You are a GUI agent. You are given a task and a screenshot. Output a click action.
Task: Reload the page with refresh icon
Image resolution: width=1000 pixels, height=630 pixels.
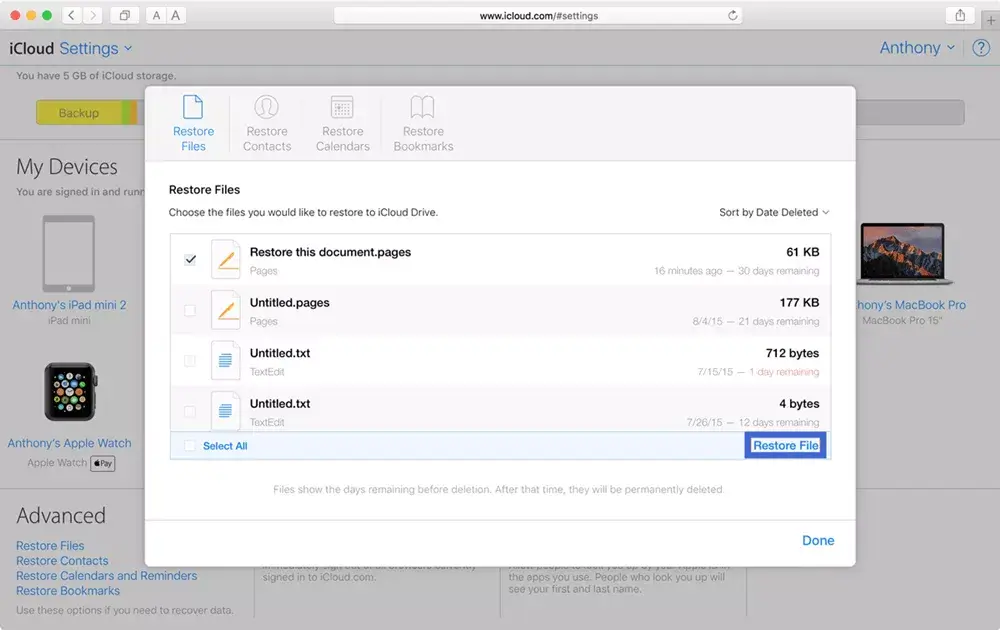732,15
